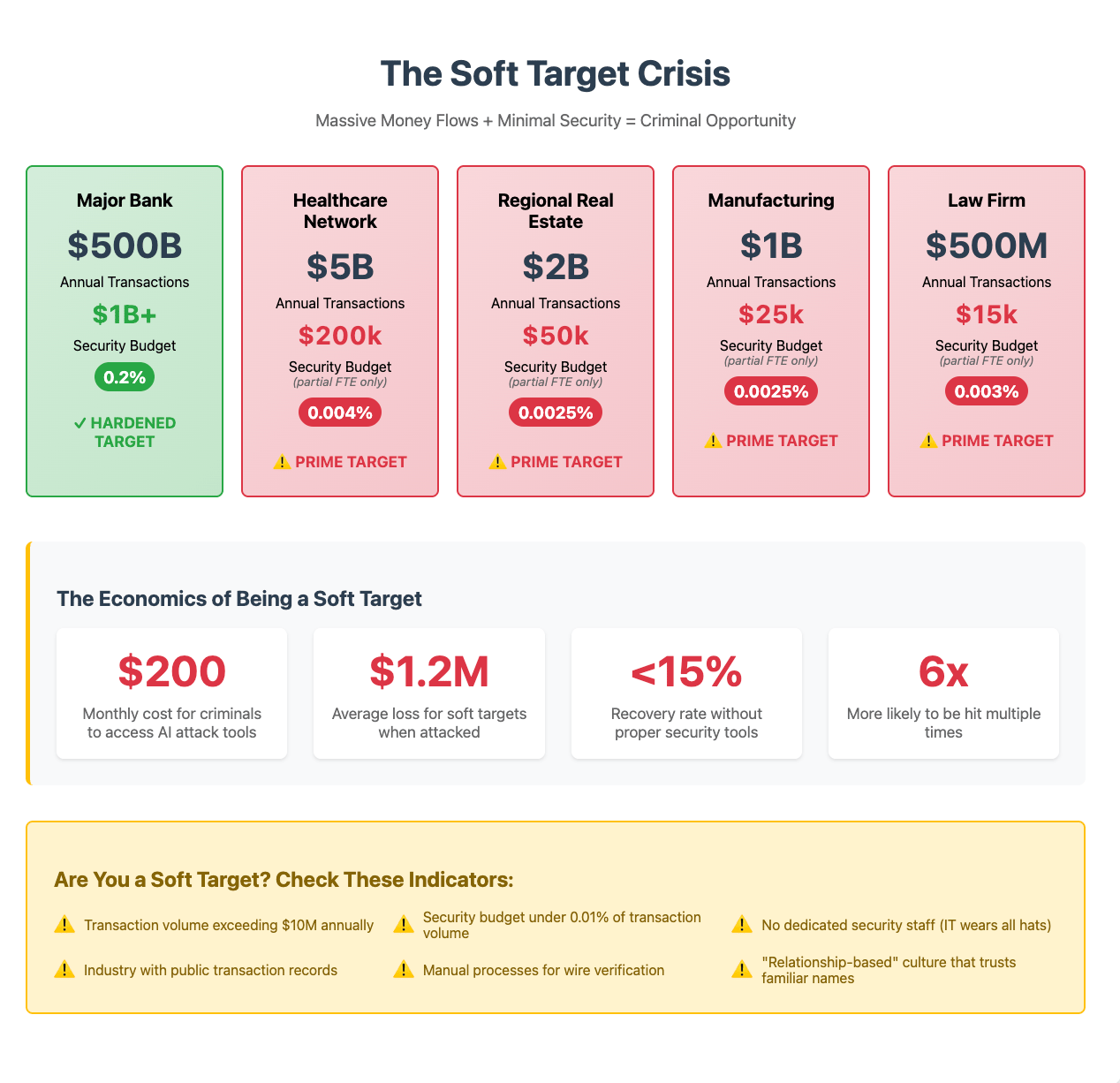1120x1083 pixels.
Task: Click the red 0.004% badge
Action: click(x=340, y=413)
